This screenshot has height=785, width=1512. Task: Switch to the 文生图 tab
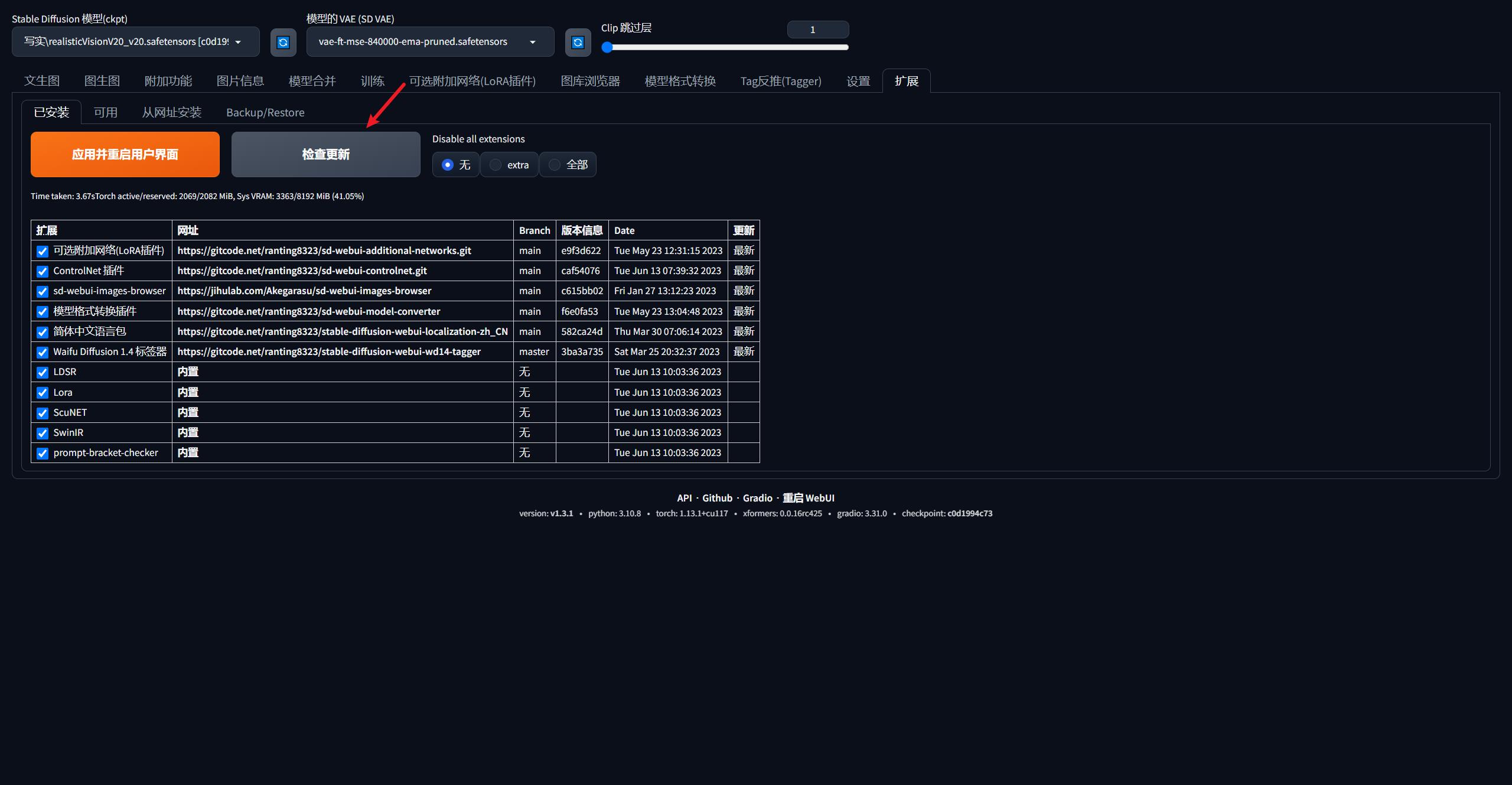42,81
